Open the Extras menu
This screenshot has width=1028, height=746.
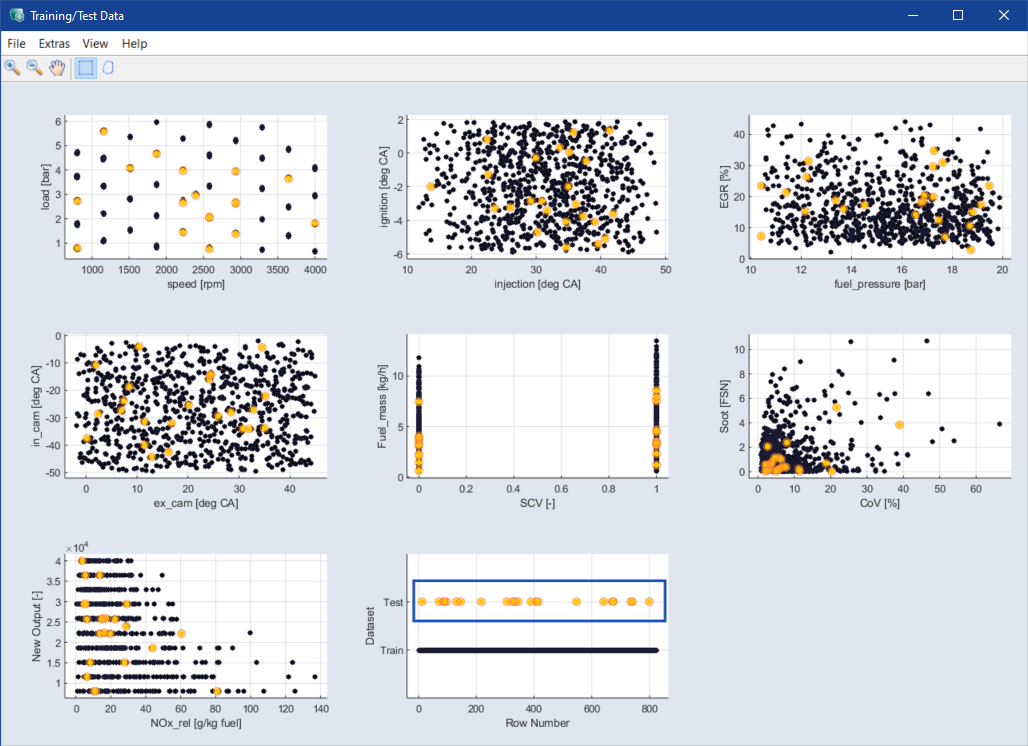click(x=54, y=43)
